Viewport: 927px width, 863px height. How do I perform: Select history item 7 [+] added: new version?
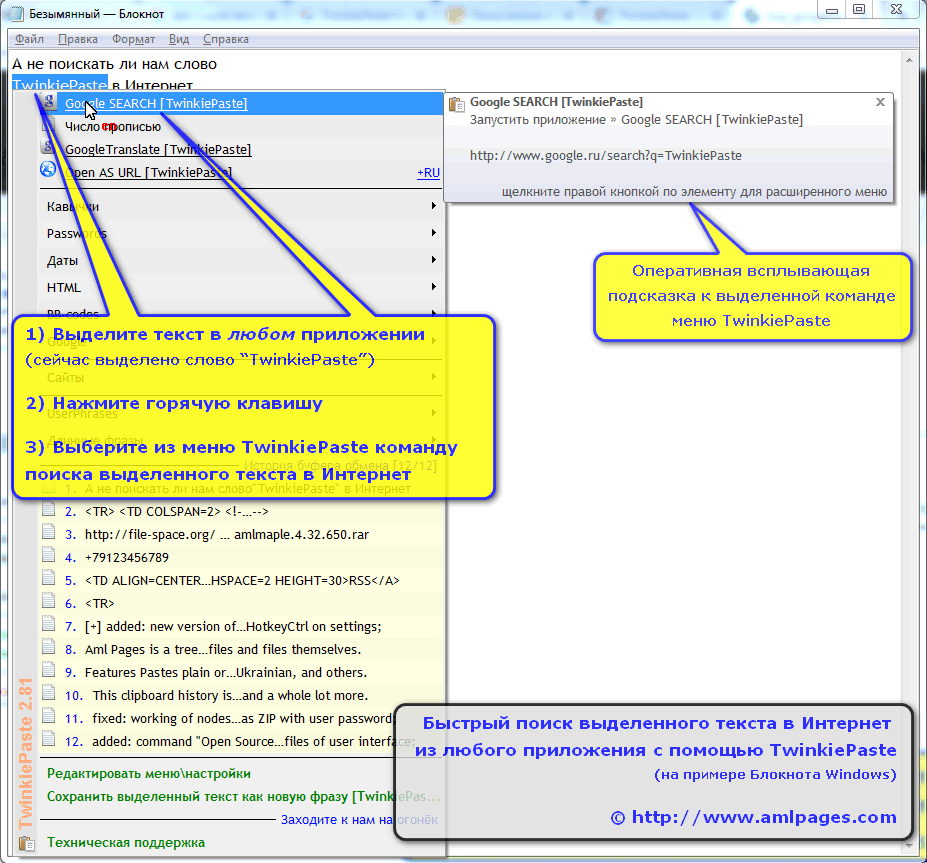[x=241, y=627]
